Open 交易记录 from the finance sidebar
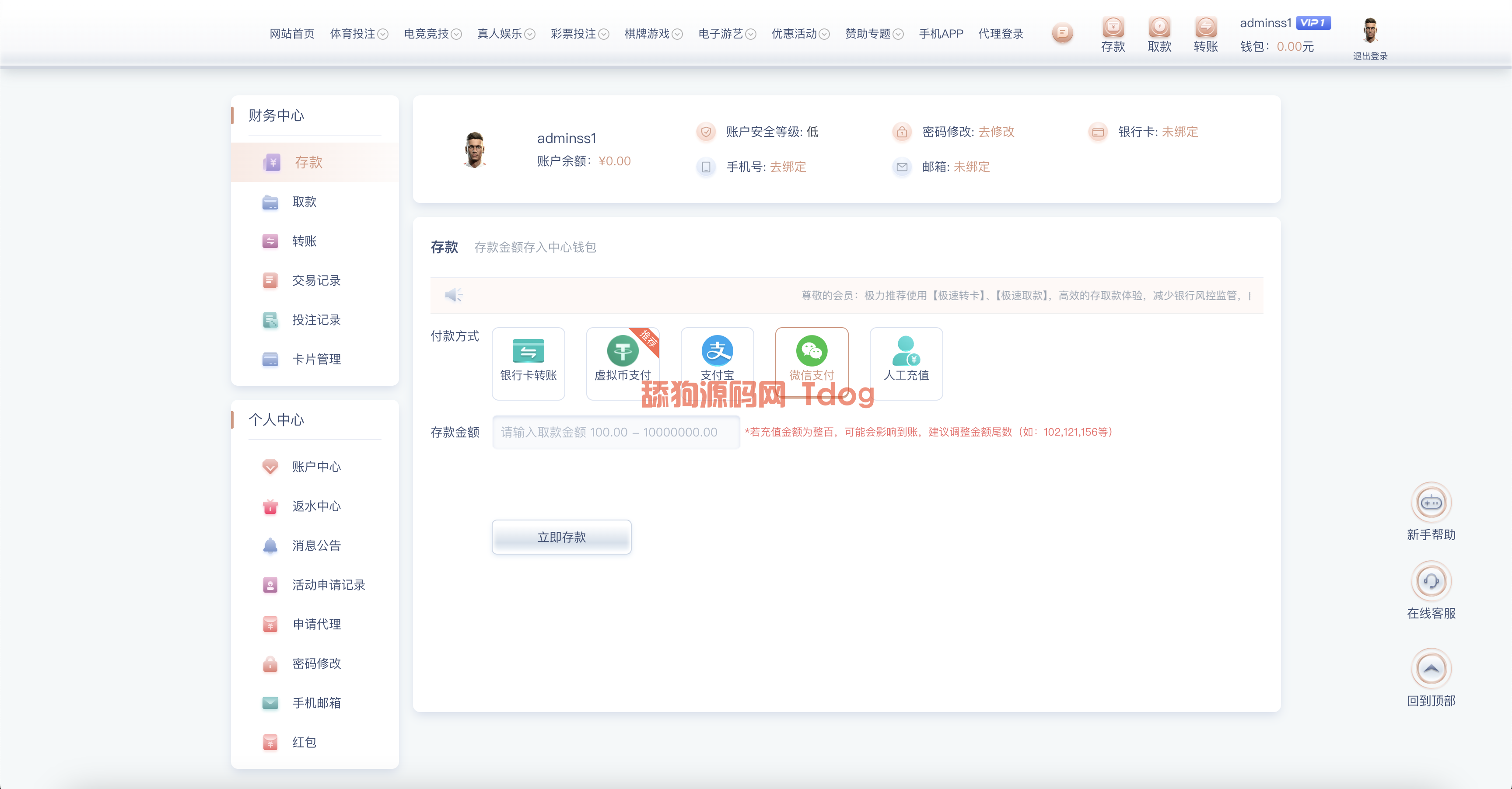Image resolution: width=1512 pixels, height=789 pixels. pyautogui.click(x=316, y=280)
